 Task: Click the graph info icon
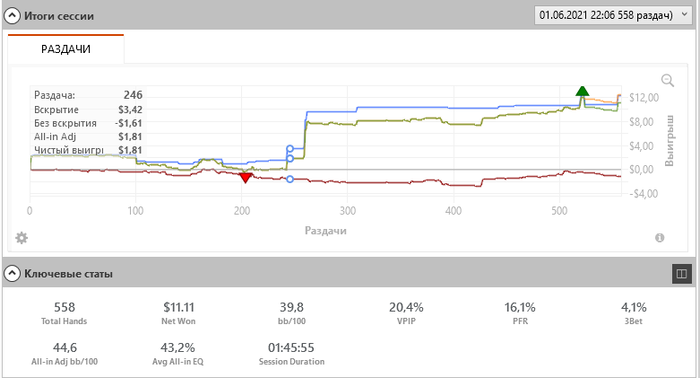pyautogui.click(x=660, y=238)
